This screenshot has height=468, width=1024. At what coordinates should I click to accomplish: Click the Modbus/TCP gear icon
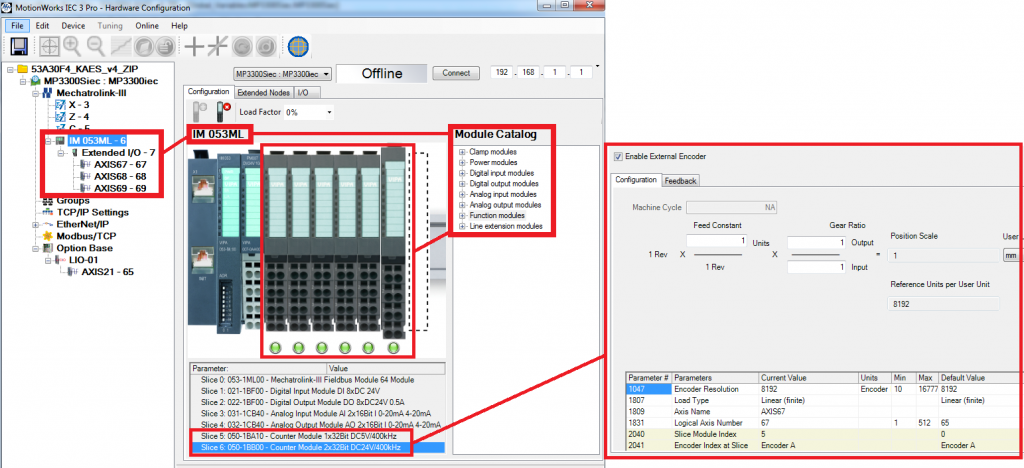pos(47,236)
